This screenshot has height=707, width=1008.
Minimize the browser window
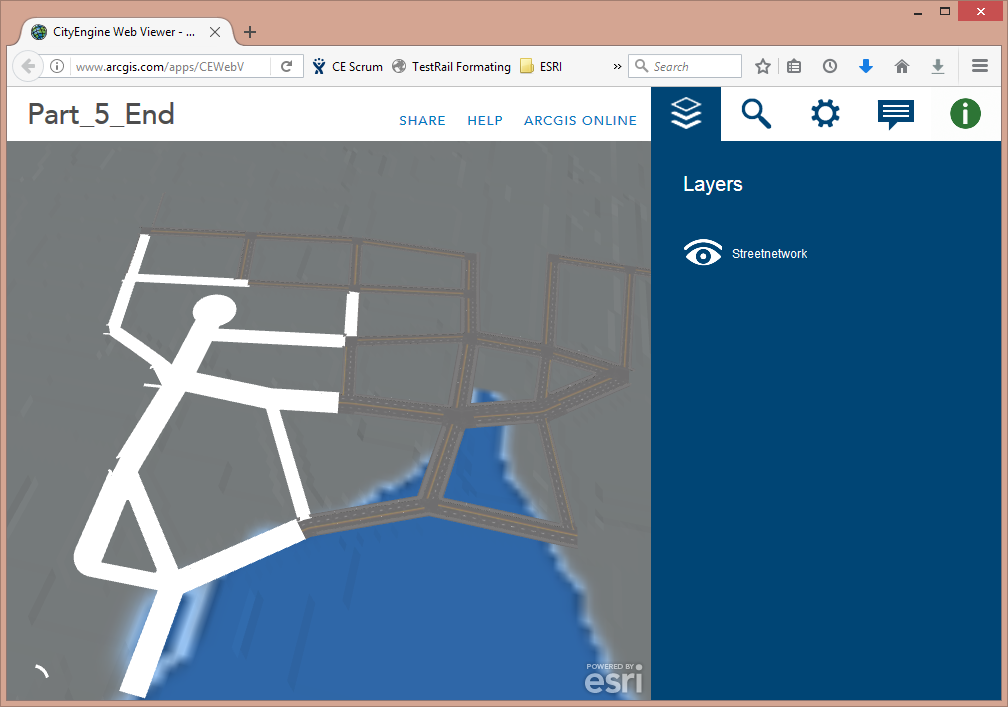point(918,12)
